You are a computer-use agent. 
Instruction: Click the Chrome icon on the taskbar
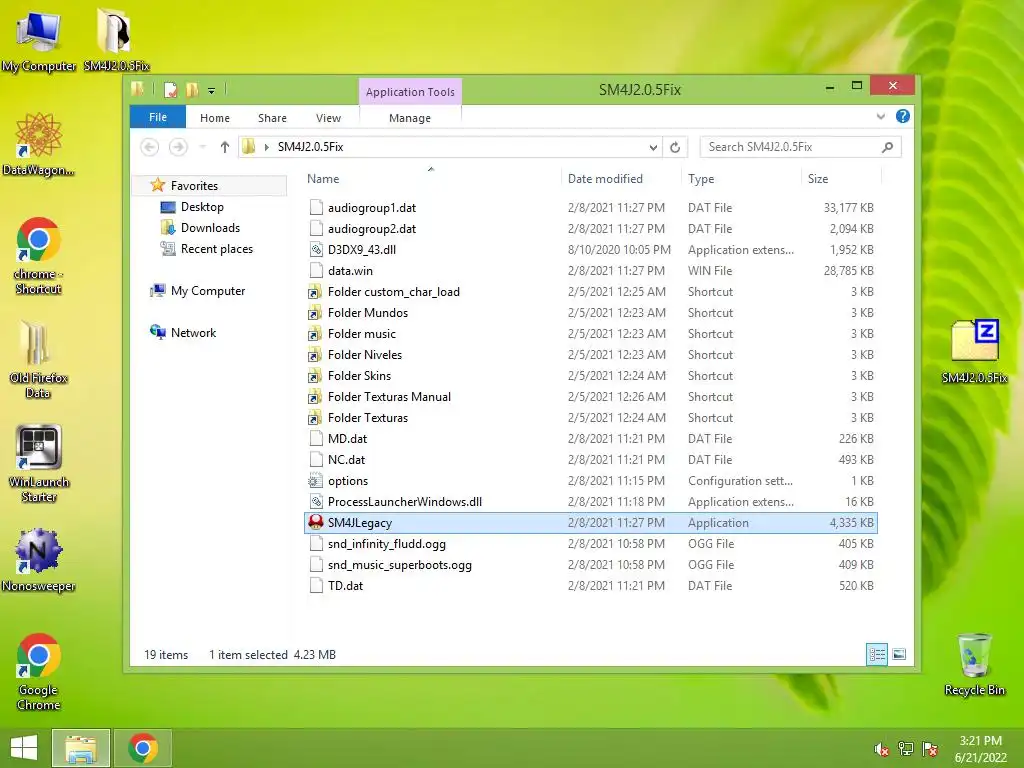143,748
